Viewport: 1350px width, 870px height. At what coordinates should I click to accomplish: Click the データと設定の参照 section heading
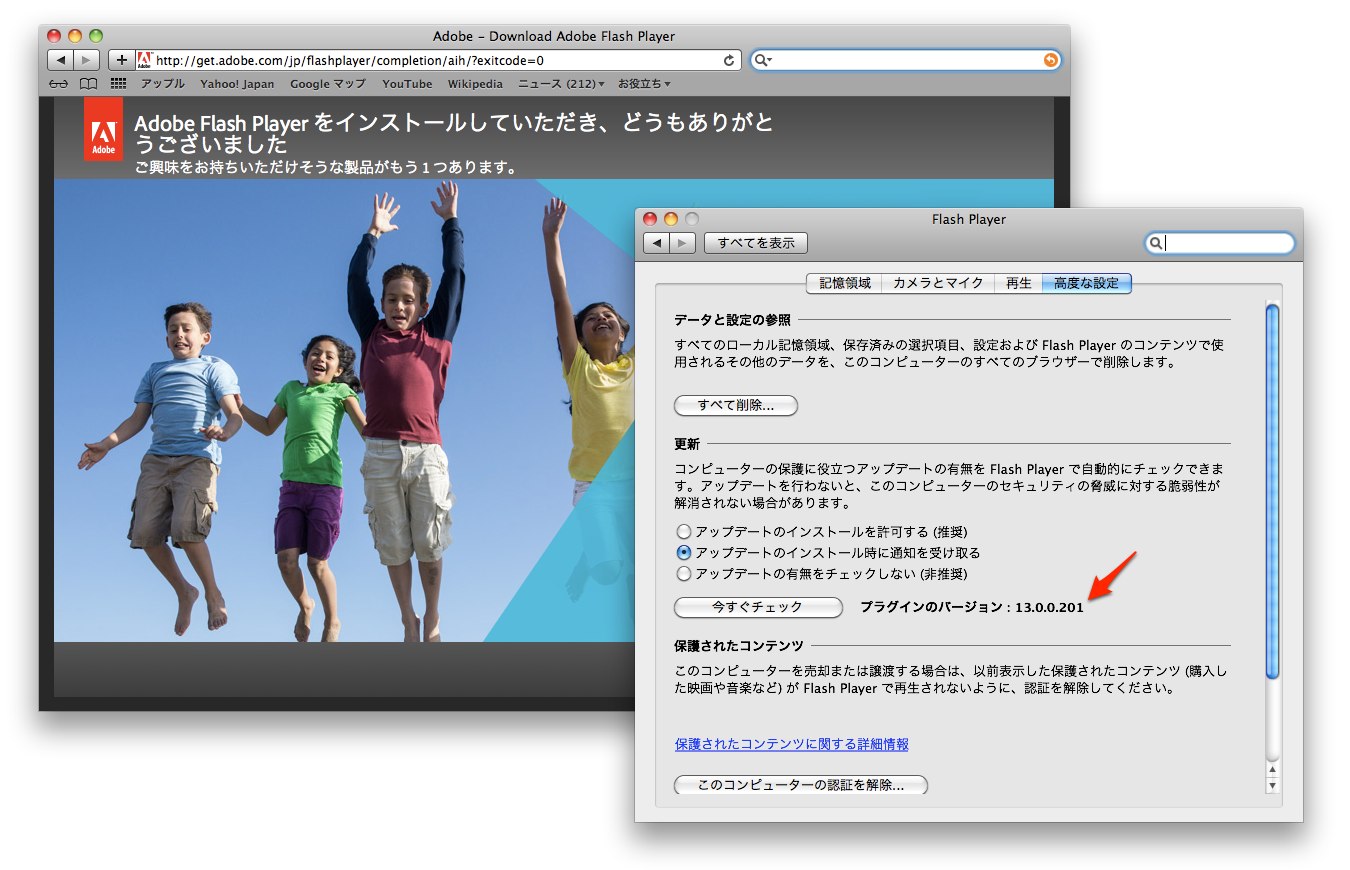732,320
